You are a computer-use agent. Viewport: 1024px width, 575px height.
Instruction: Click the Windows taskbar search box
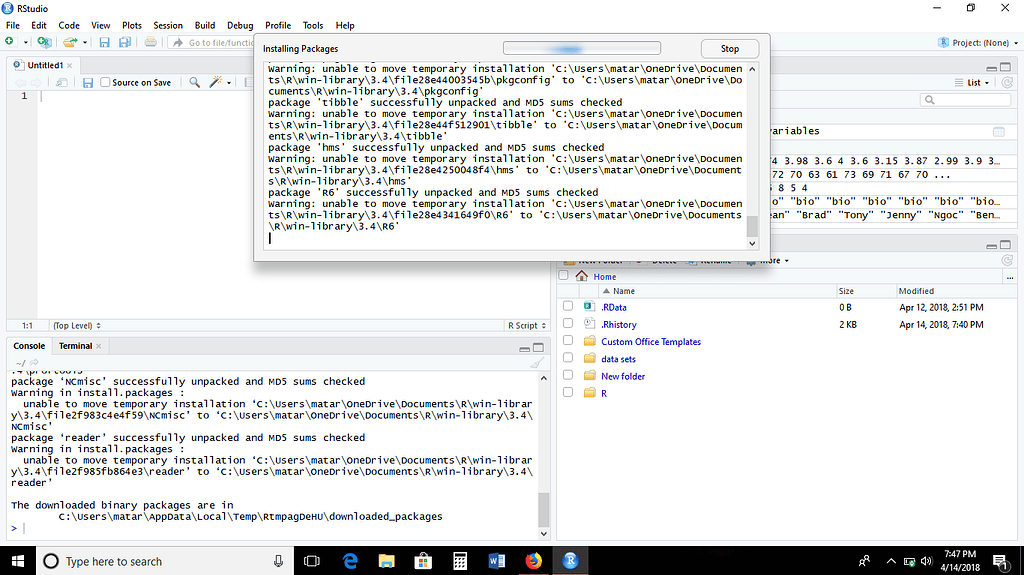[x=164, y=561]
